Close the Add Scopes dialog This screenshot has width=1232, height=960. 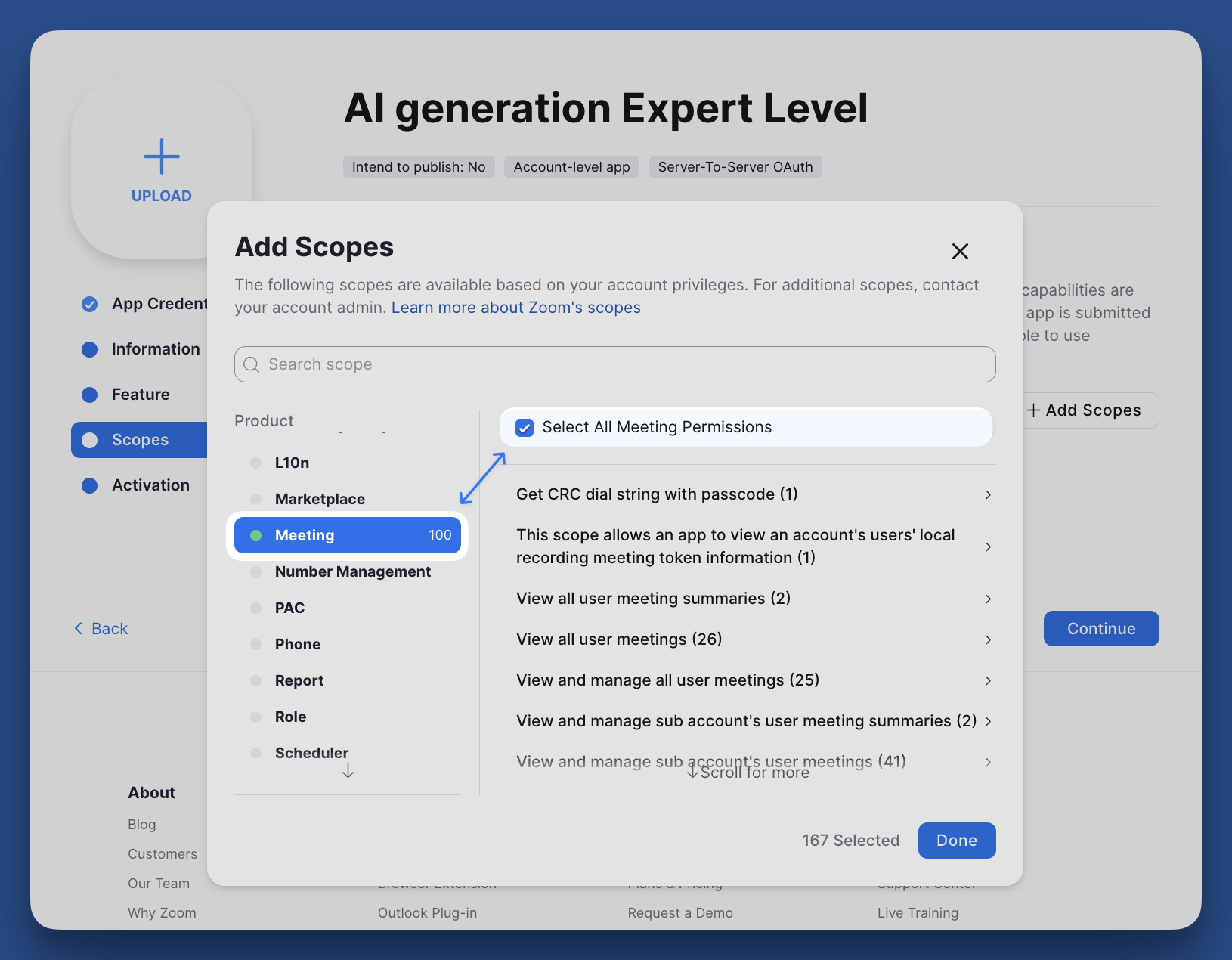pos(960,251)
